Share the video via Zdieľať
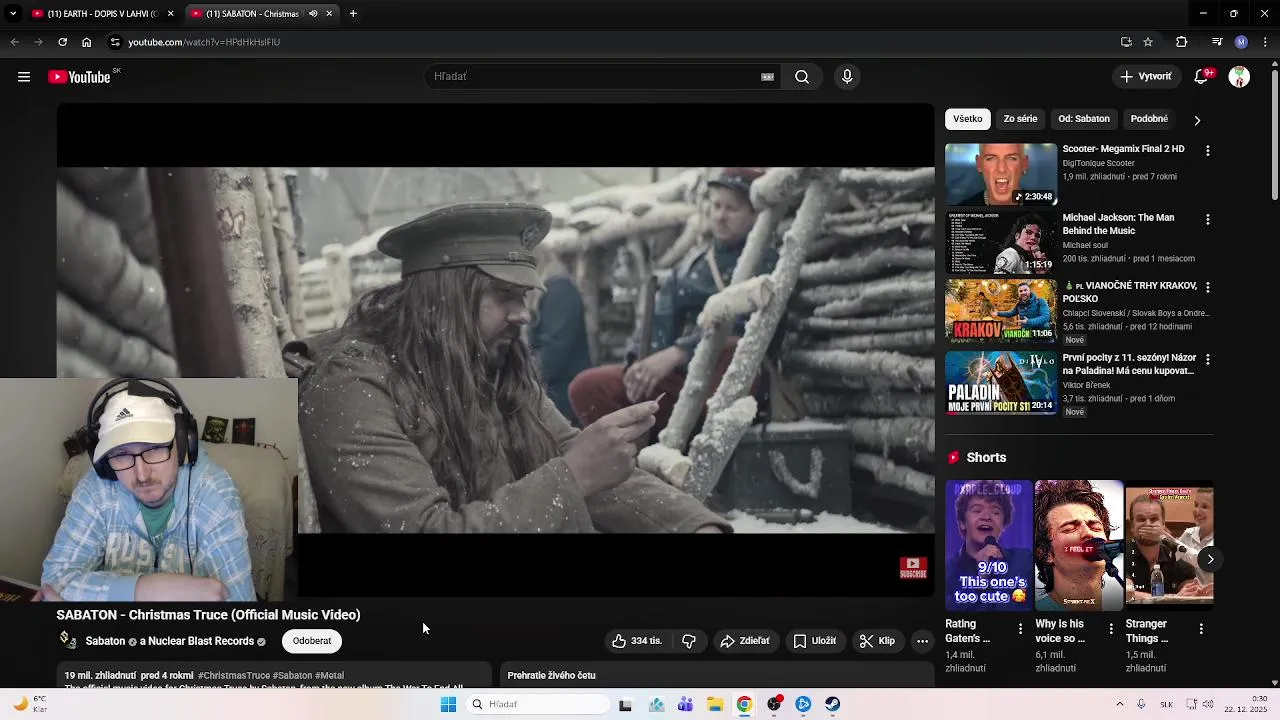 (x=745, y=641)
